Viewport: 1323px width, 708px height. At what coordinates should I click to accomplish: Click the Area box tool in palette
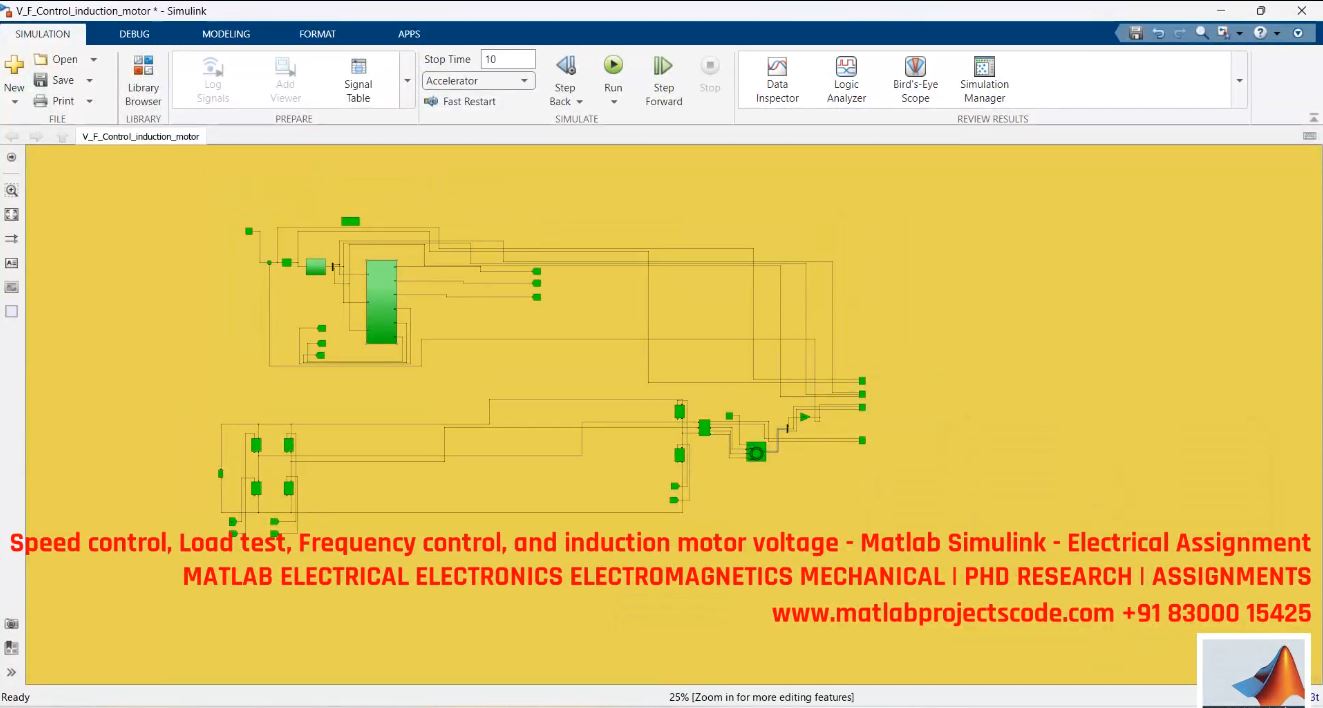[12, 311]
